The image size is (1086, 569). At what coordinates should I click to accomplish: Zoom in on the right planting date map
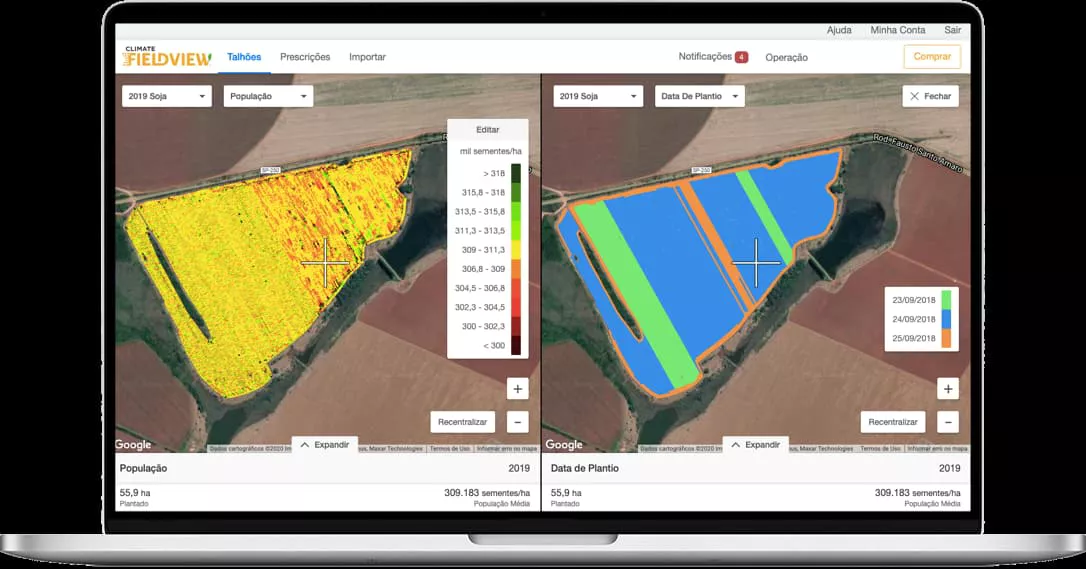pyautogui.click(x=948, y=389)
